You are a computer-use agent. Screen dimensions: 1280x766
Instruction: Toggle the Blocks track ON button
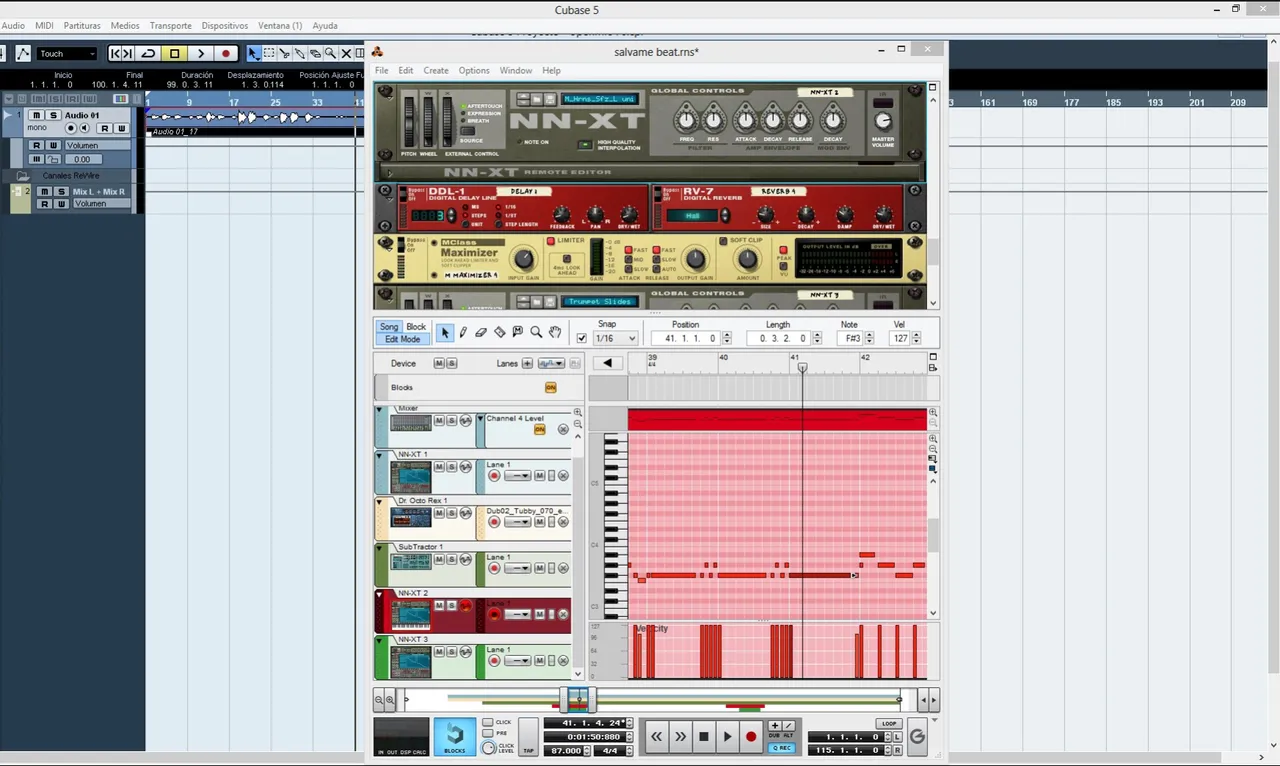click(x=550, y=387)
